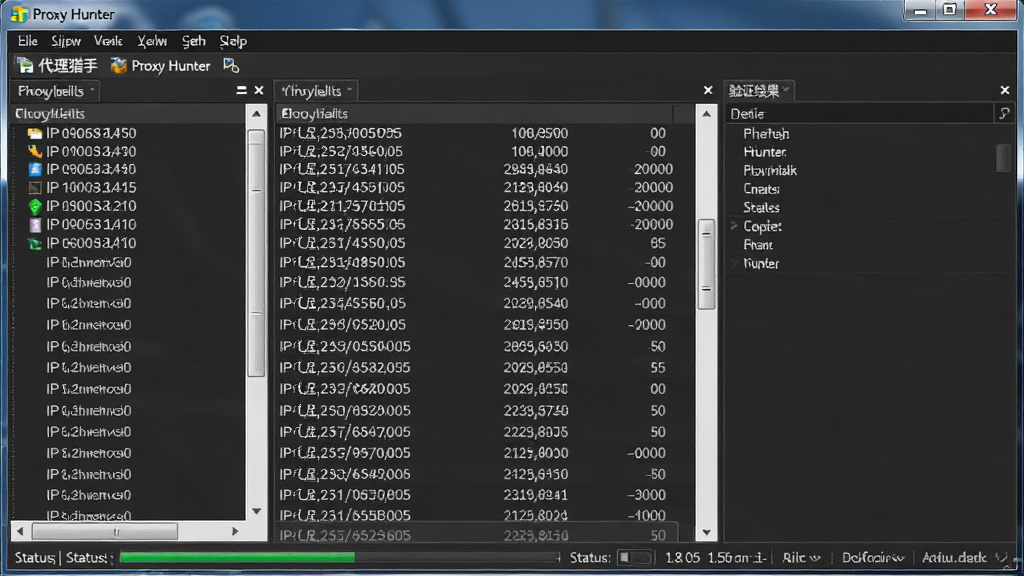Close the middle proxy list panel
Image resolution: width=1024 pixels, height=576 pixels.
tap(708, 90)
